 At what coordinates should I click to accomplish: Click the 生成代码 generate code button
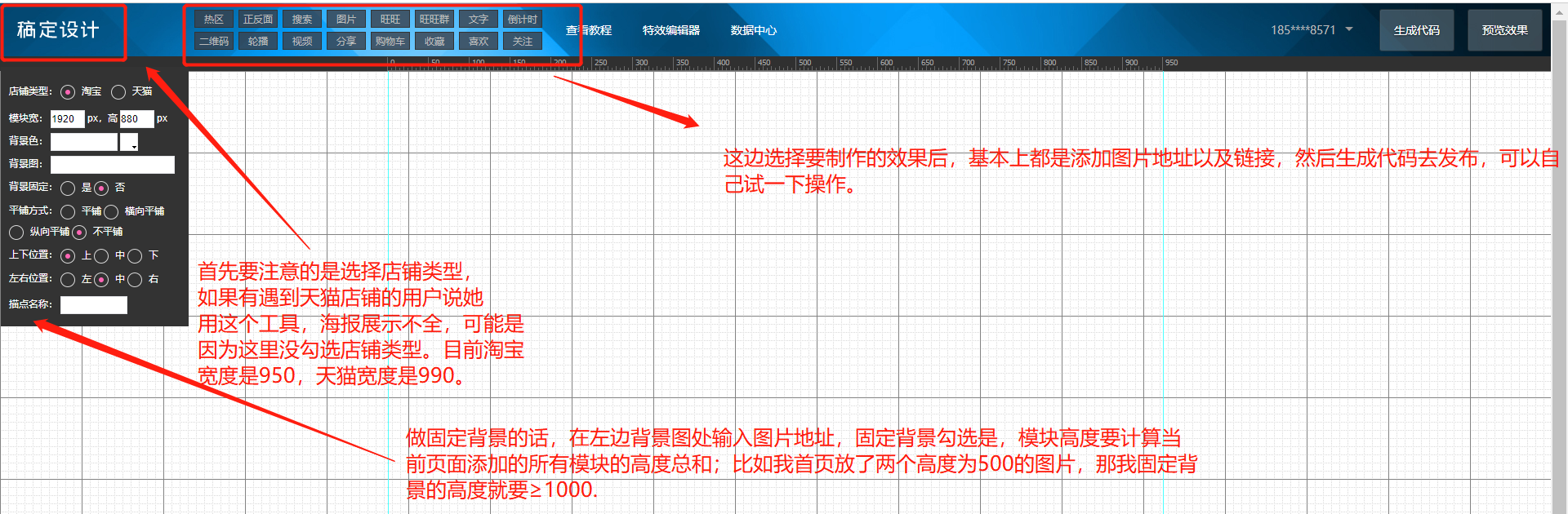(1416, 30)
